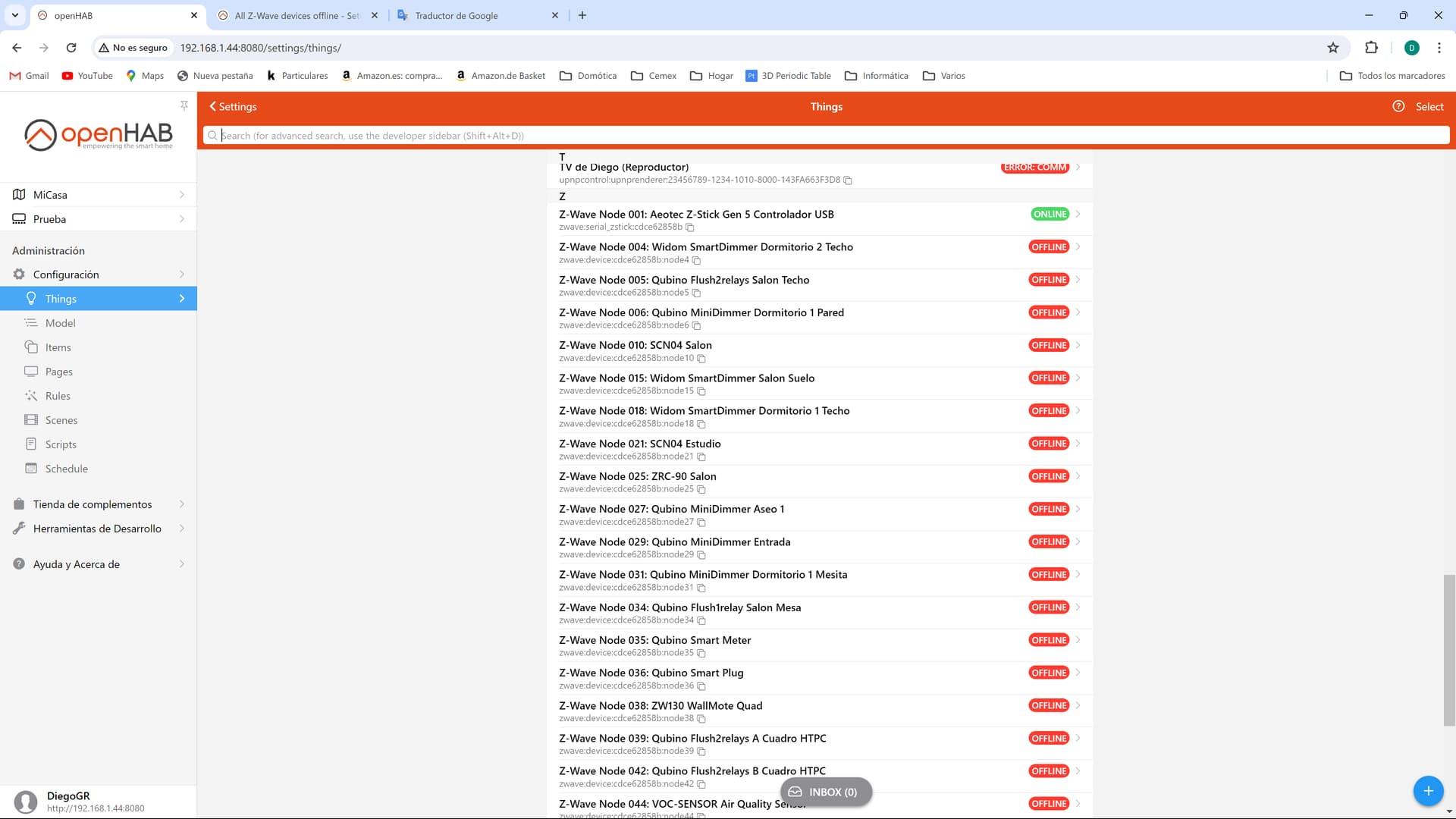
Task: Expand Tienda de complementos section
Action: 99,504
